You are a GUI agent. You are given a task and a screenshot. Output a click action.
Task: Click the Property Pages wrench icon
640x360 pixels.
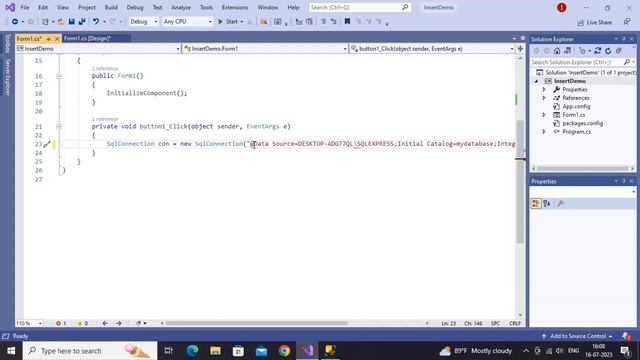pyautogui.click(x=560, y=203)
